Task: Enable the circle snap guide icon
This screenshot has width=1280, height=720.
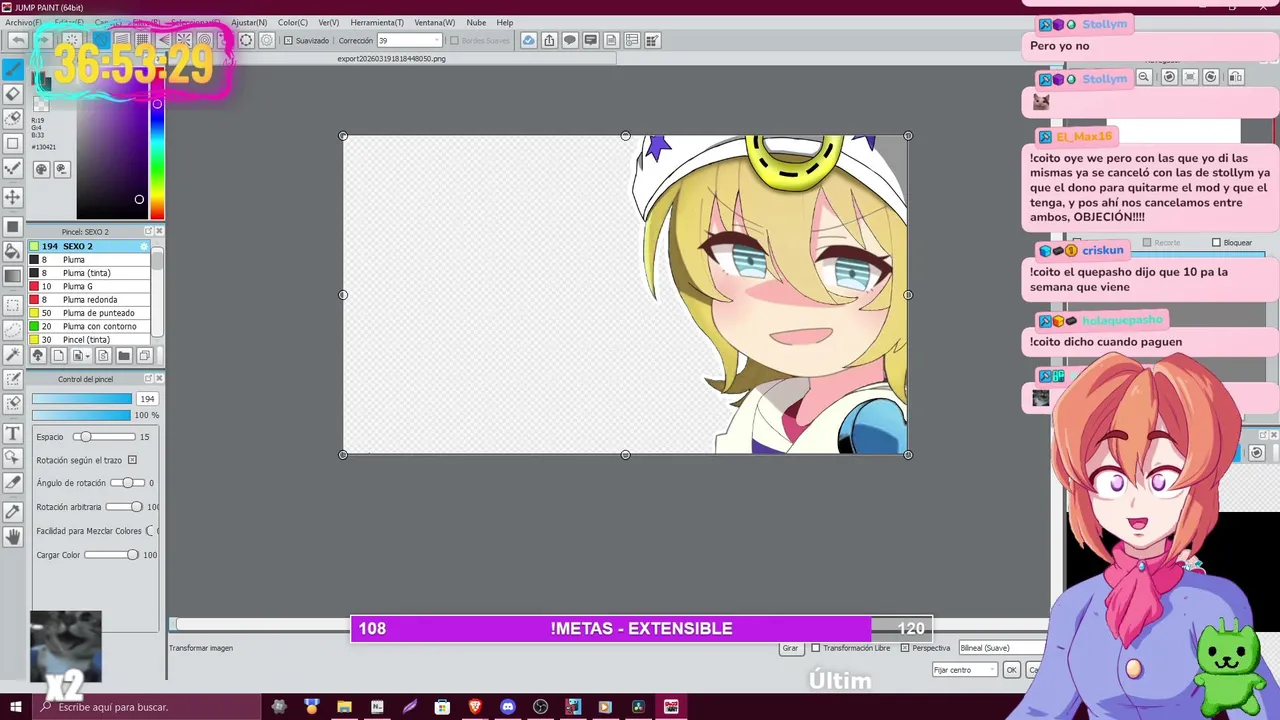Action: pos(246,40)
